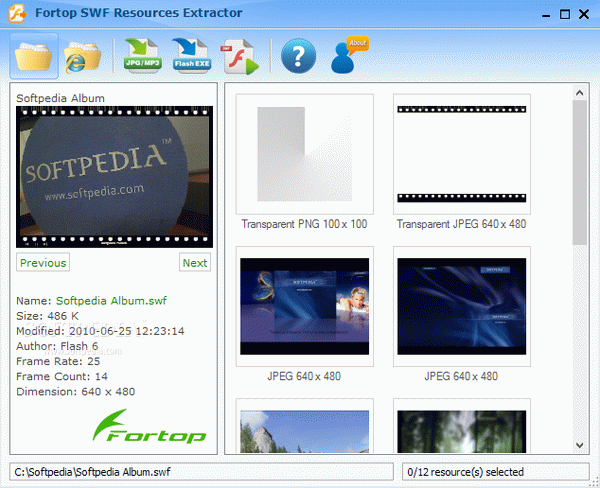The width and height of the screenshot is (600, 488).
Task: Click the vertical scrollbar thumb
Action: (579, 173)
